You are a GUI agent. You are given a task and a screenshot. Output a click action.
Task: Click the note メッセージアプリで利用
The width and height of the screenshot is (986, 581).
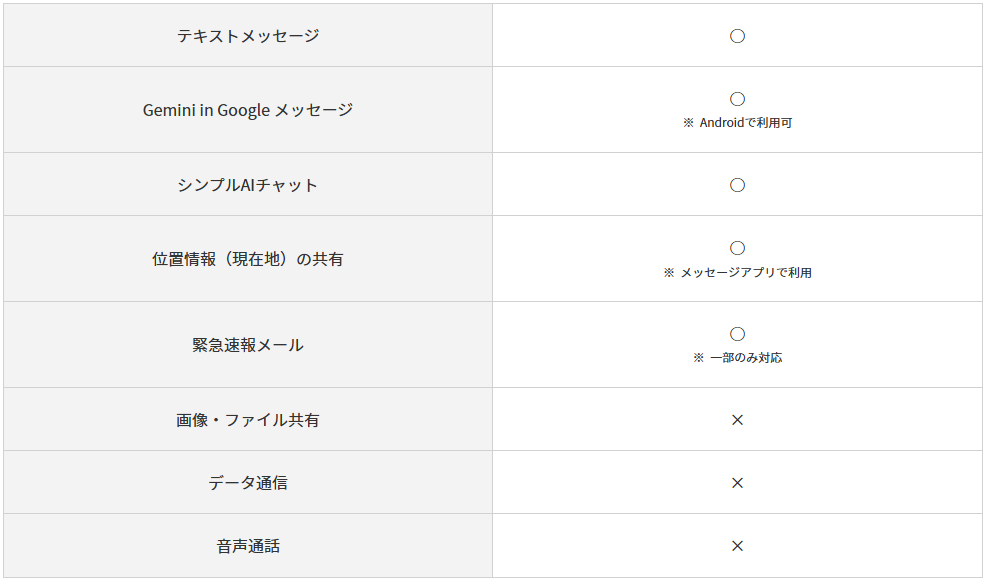click(x=746, y=272)
